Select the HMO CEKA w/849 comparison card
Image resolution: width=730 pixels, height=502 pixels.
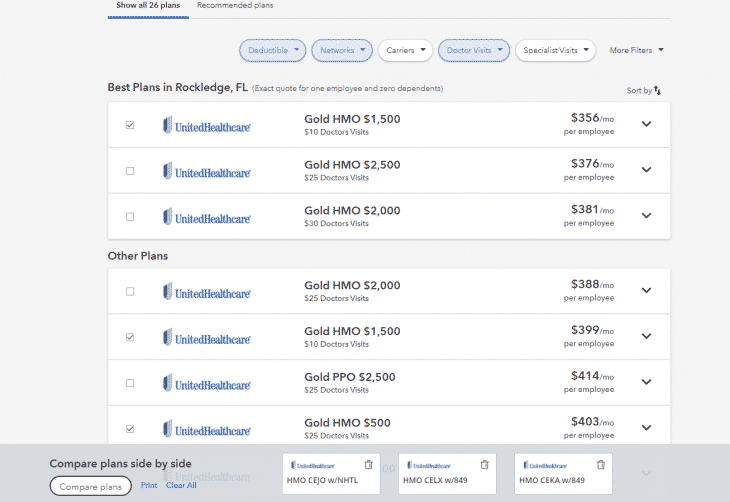(563, 474)
